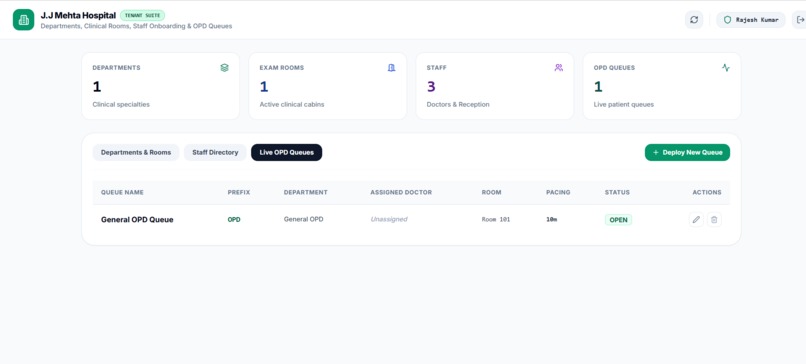The width and height of the screenshot is (806, 364).
Task: Click the J.J Mehta Hospital title
Action: point(78,15)
